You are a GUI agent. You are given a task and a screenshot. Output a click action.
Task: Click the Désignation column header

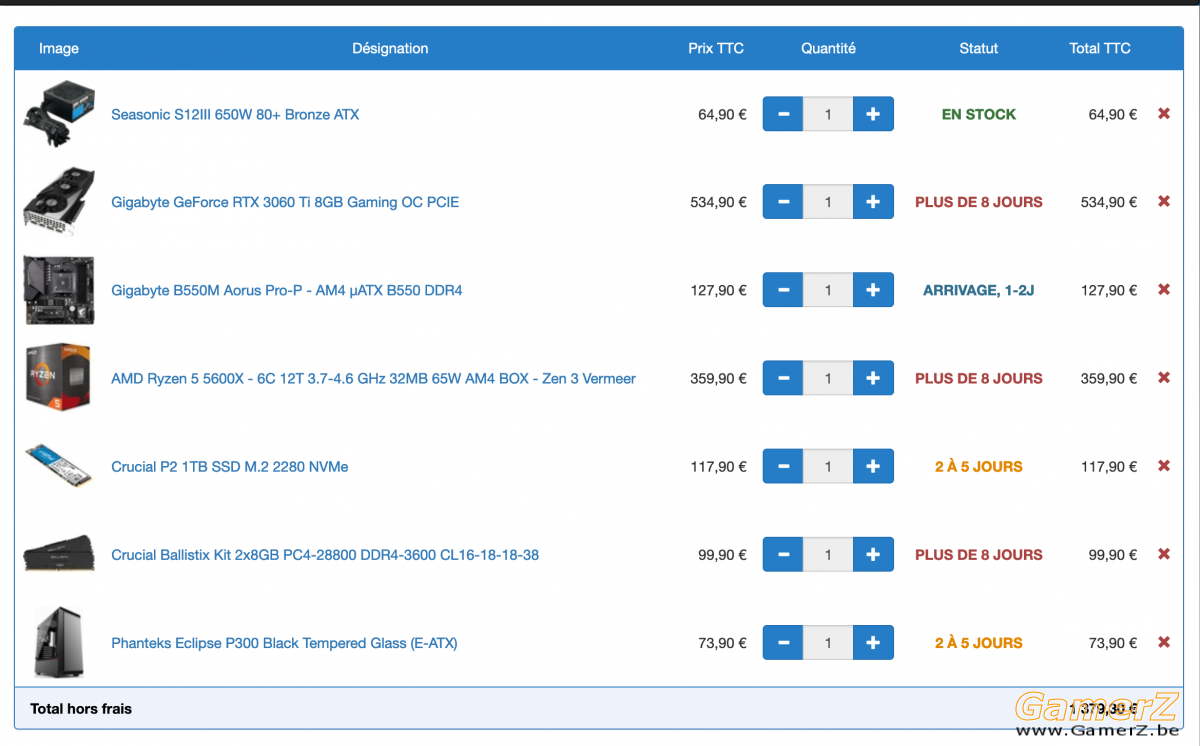[390, 48]
